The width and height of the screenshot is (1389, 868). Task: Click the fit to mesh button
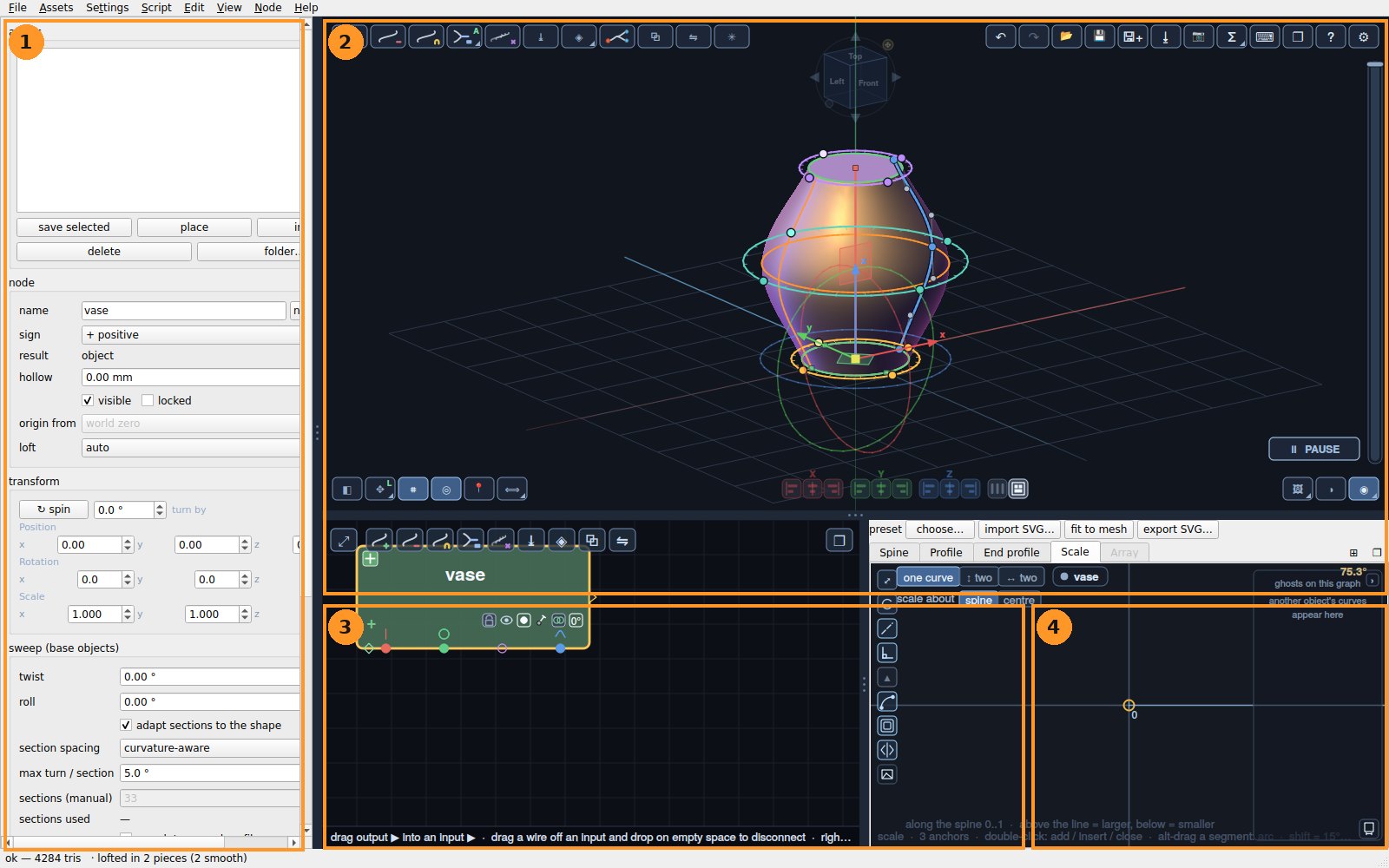(x=1098, y=529)
